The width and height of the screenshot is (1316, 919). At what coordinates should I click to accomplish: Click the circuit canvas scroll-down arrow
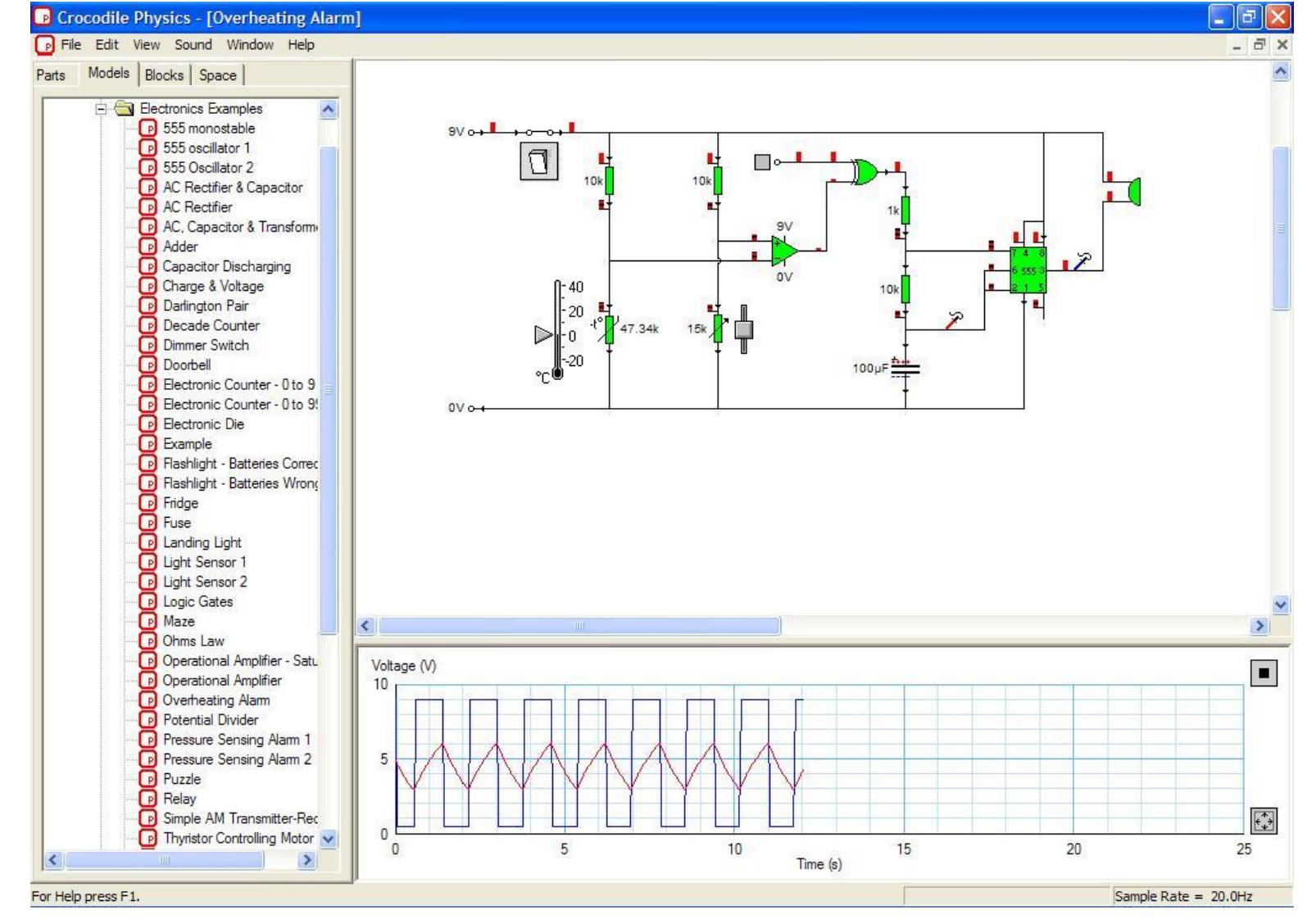pos(1281,605)
